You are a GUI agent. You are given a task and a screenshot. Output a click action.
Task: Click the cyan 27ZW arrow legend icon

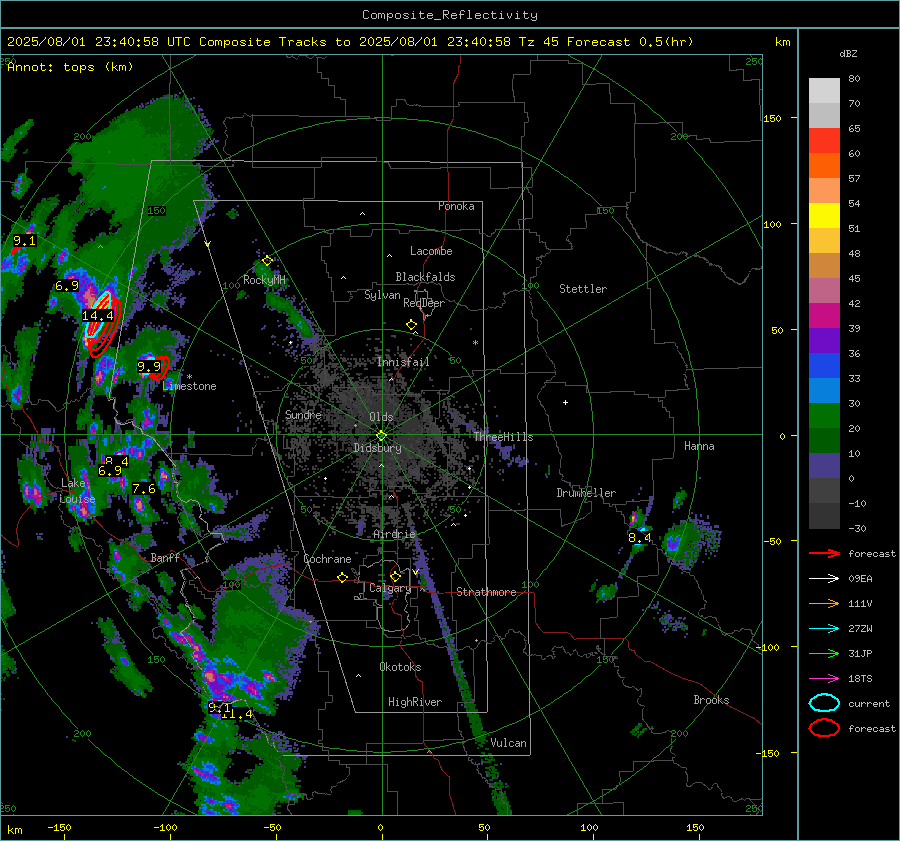pos(824,629)
